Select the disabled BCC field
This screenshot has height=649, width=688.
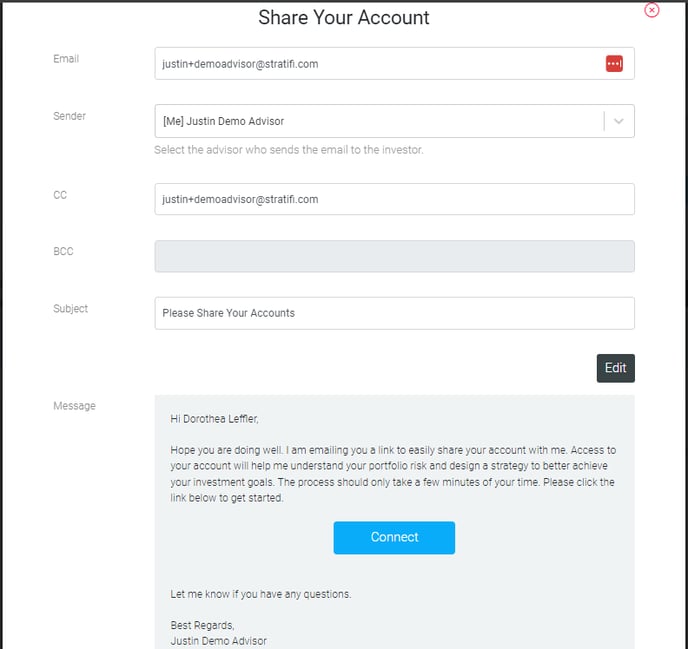394,256
